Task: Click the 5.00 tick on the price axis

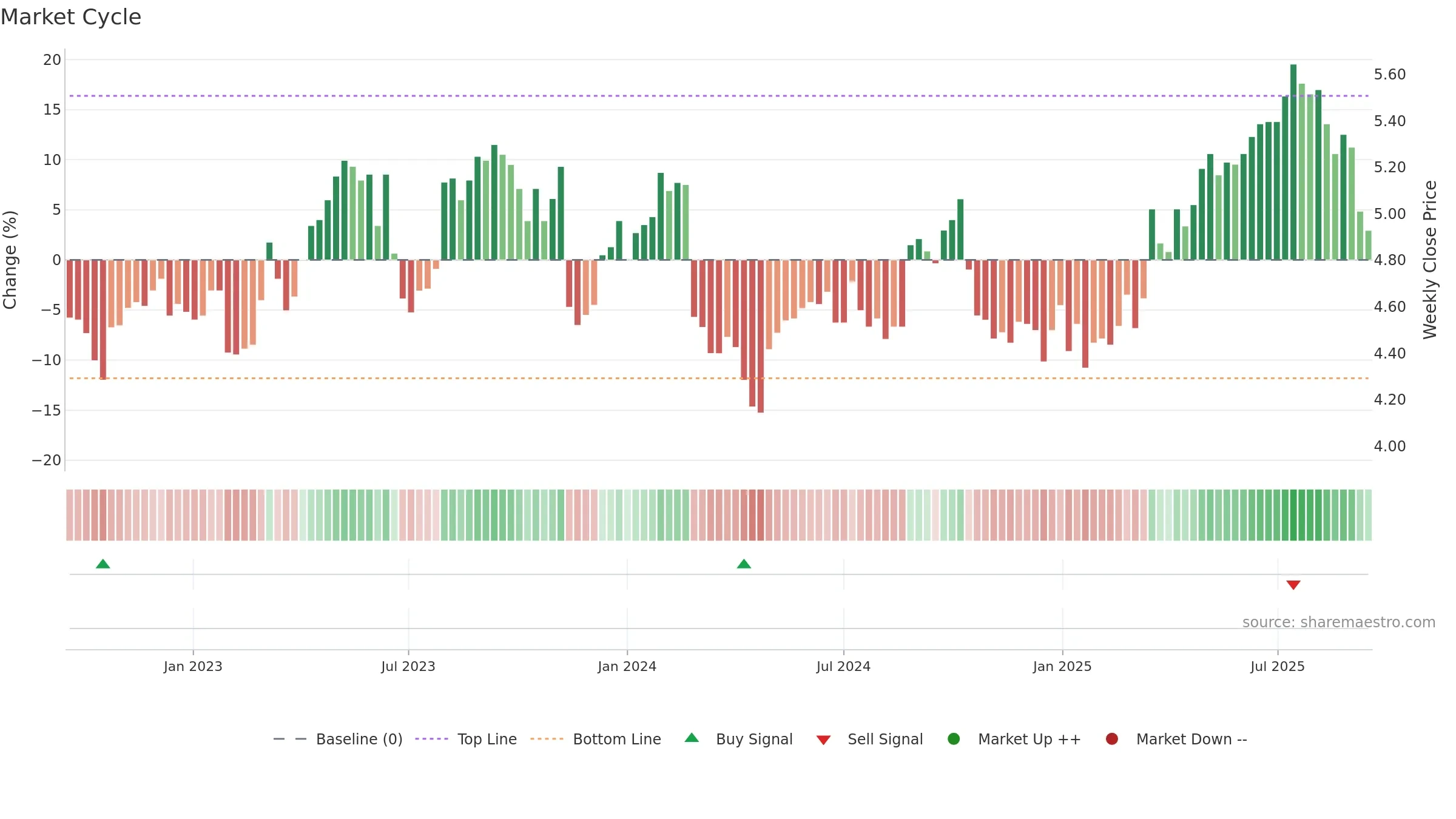Action: (1390, 214)
